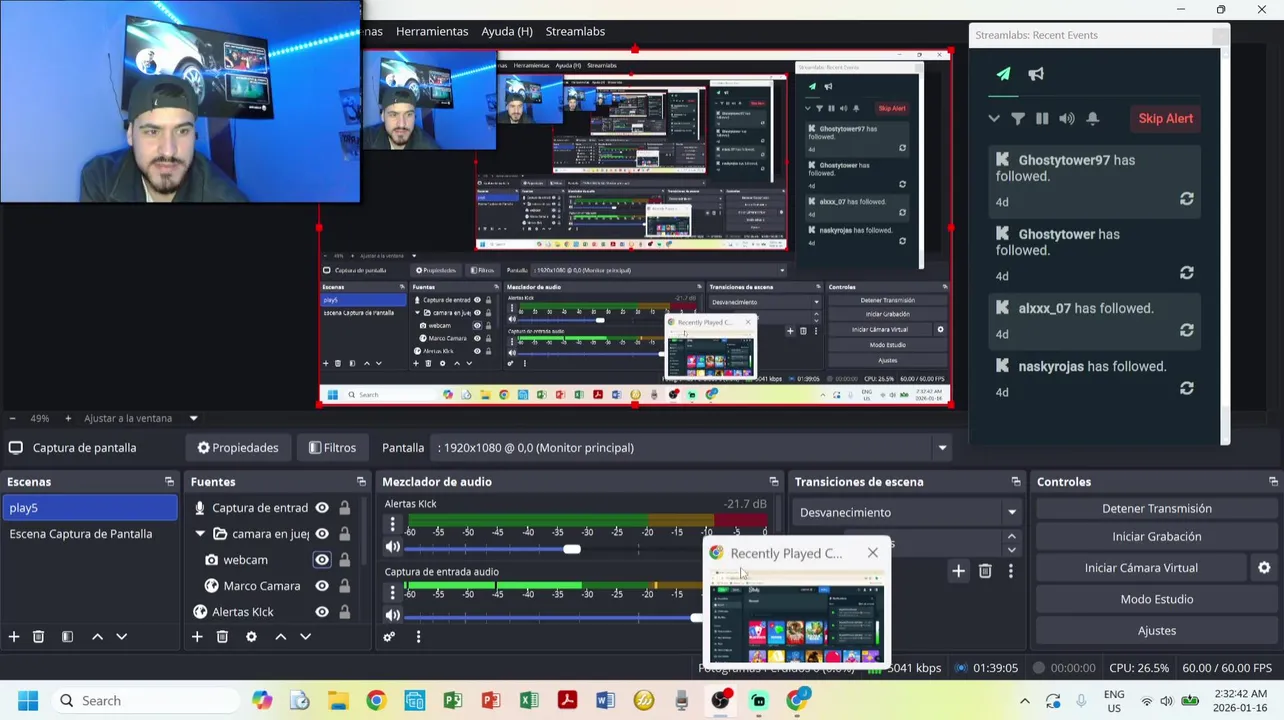Undock the Controles panel
Viewport: 1284px width, 720px height.
pyautogui.click(x=1273, y=482)
